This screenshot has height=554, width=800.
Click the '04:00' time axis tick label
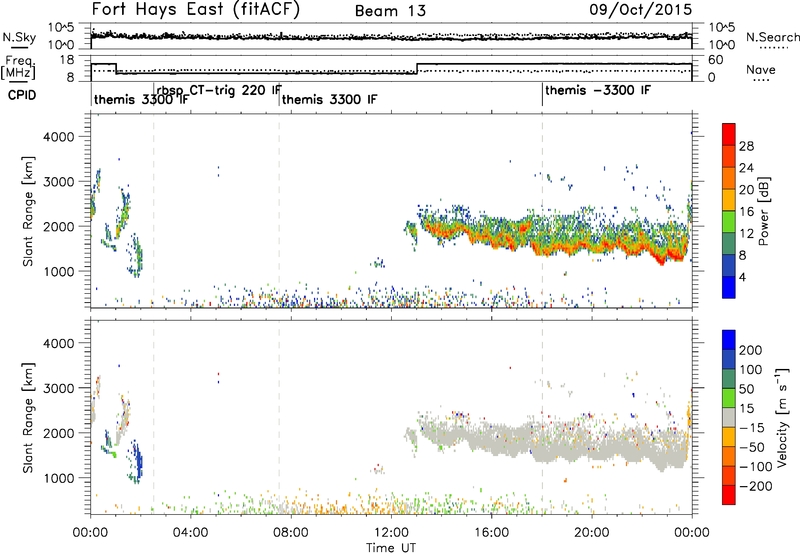[191, 532]
